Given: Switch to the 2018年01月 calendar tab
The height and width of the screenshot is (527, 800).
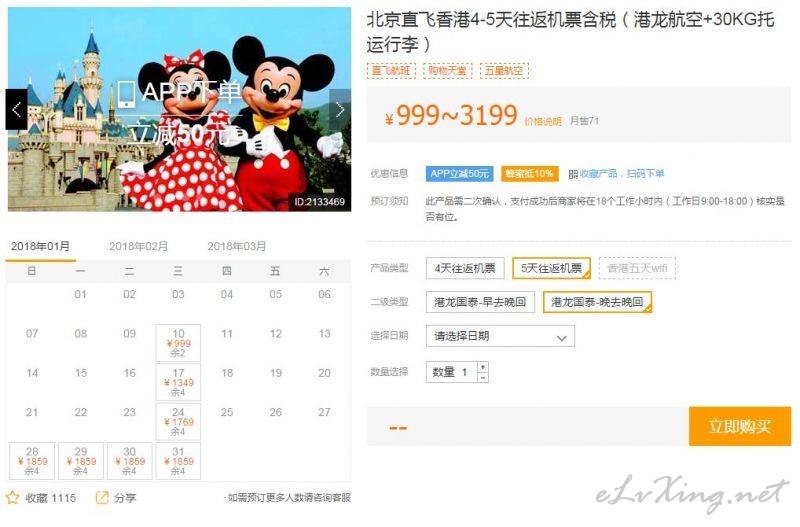Looking at the screenshot, I should point(40,246).
